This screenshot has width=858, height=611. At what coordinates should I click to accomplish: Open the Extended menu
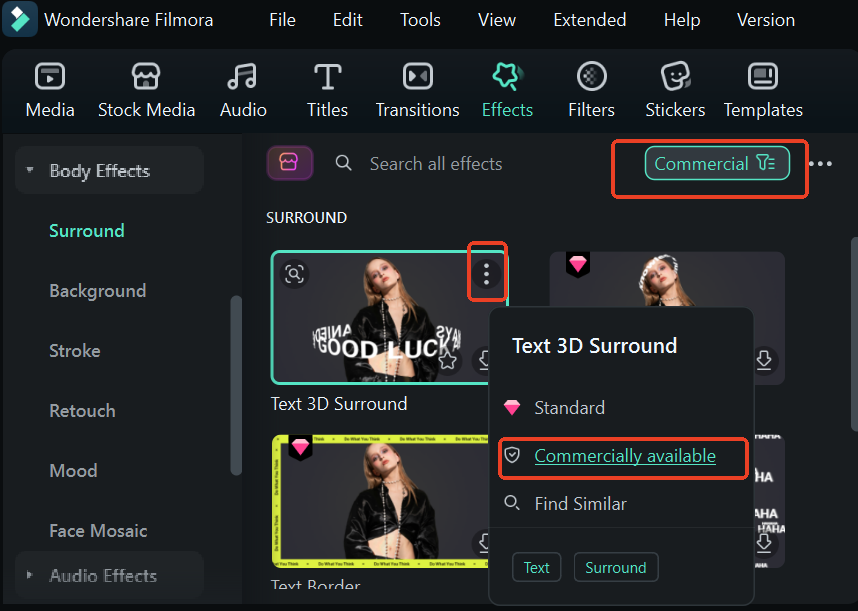(x=589, y=20)
